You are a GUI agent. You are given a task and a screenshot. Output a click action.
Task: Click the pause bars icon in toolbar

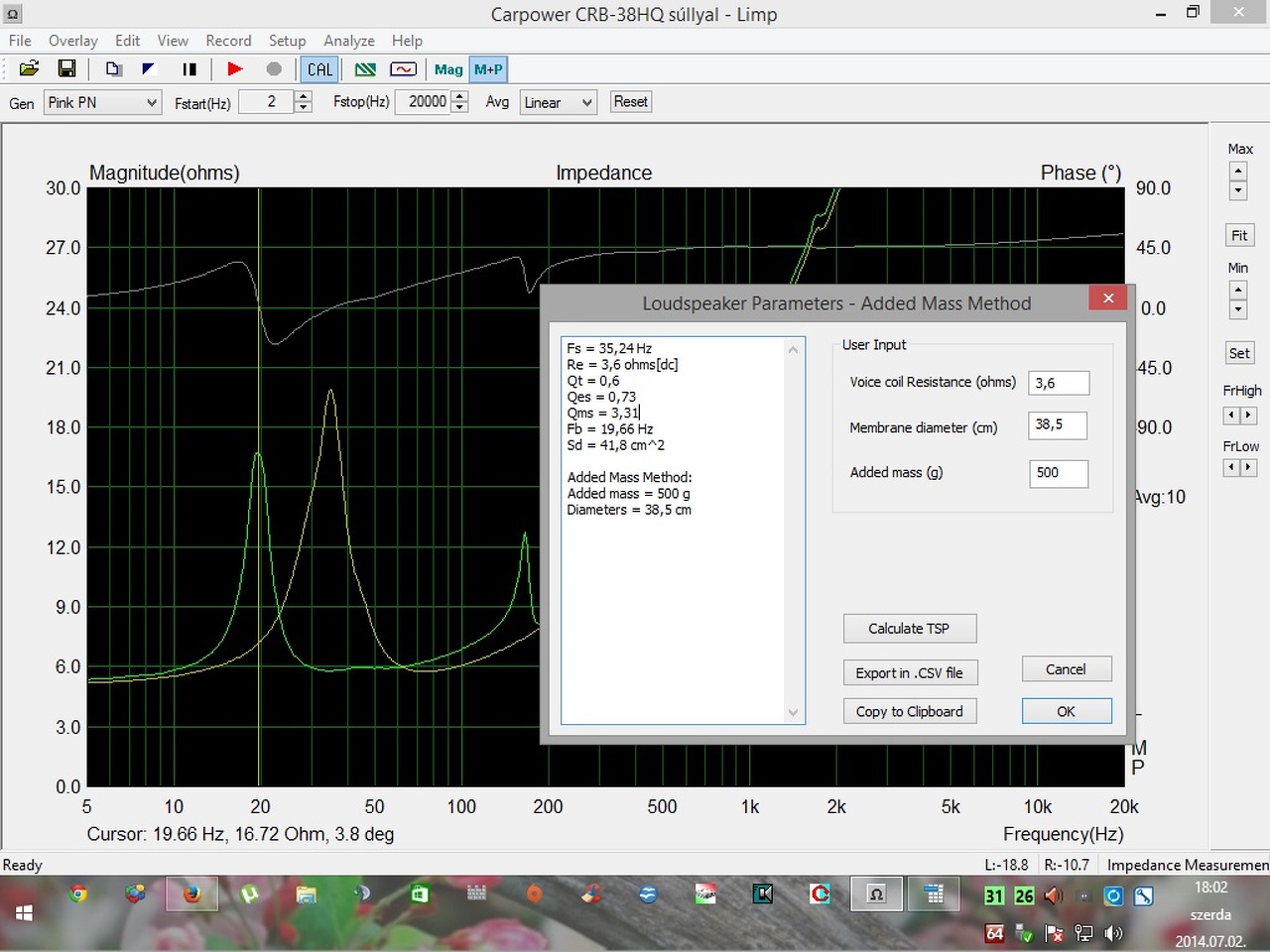pos(189,68)
